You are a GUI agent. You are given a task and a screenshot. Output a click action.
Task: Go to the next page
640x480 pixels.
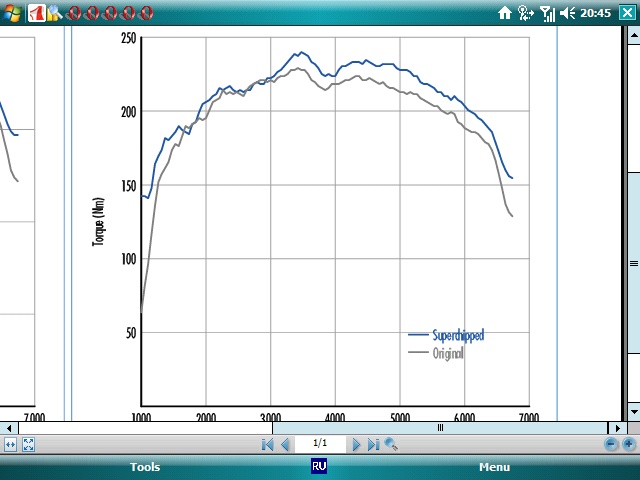(x=356, y=444)
